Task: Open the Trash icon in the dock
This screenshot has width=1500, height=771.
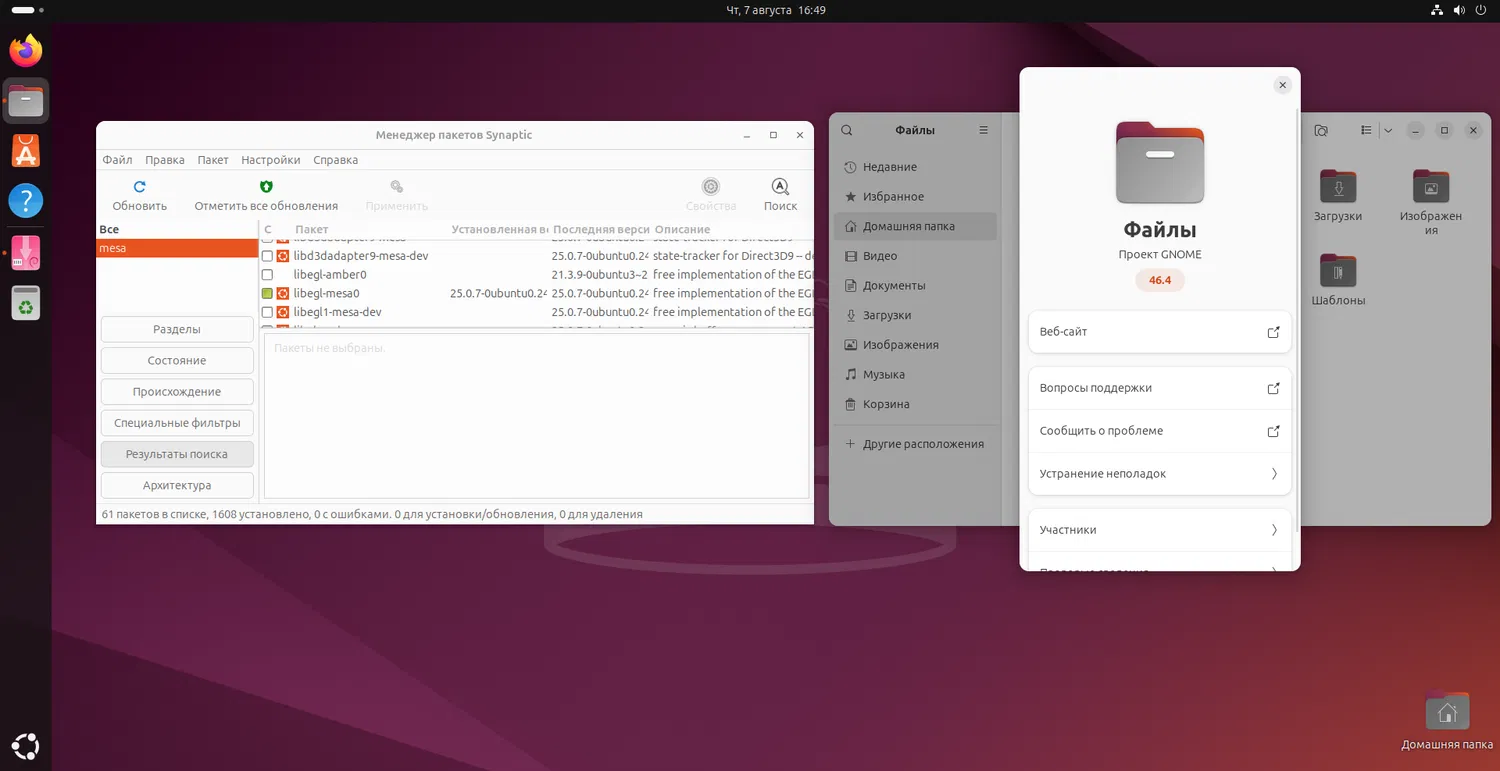Action: click(26, 302)
